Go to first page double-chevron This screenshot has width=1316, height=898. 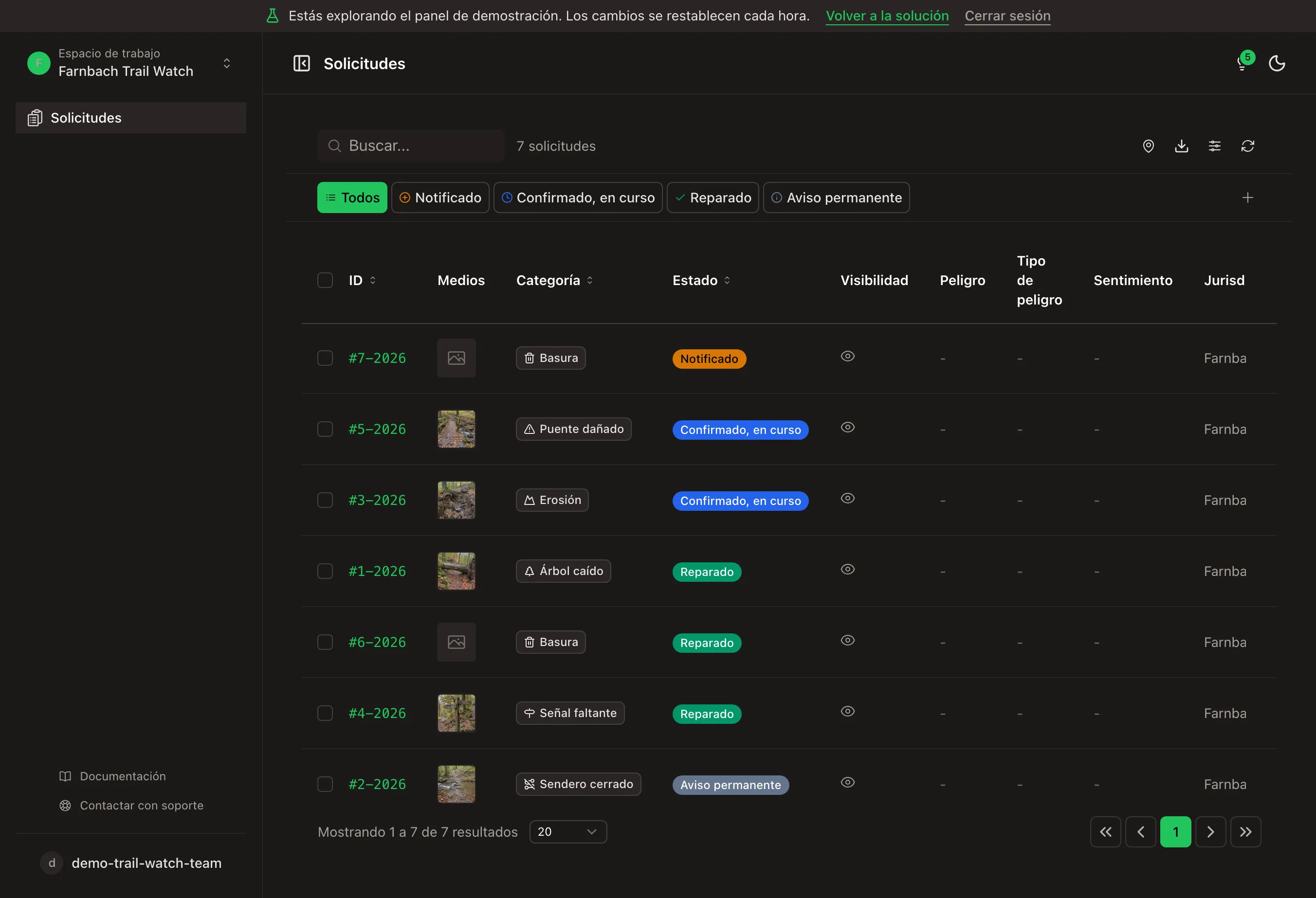click(1105, 832)
